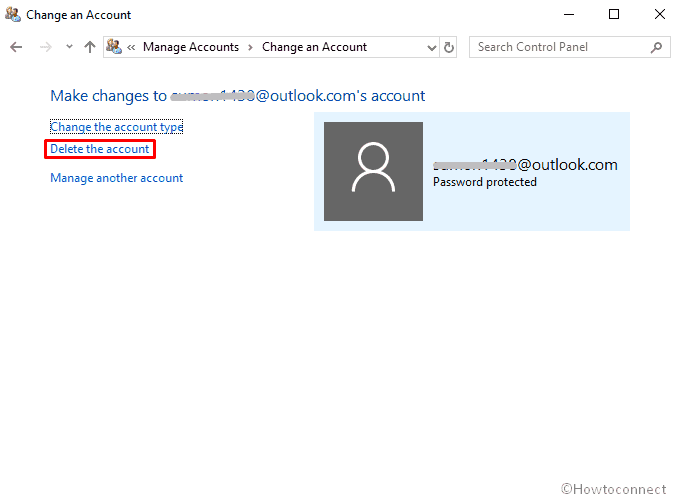Expand the breadcrumb overflow double chevron
The width and height of the screenshot is (676, 501).
[x=131, y=47]
